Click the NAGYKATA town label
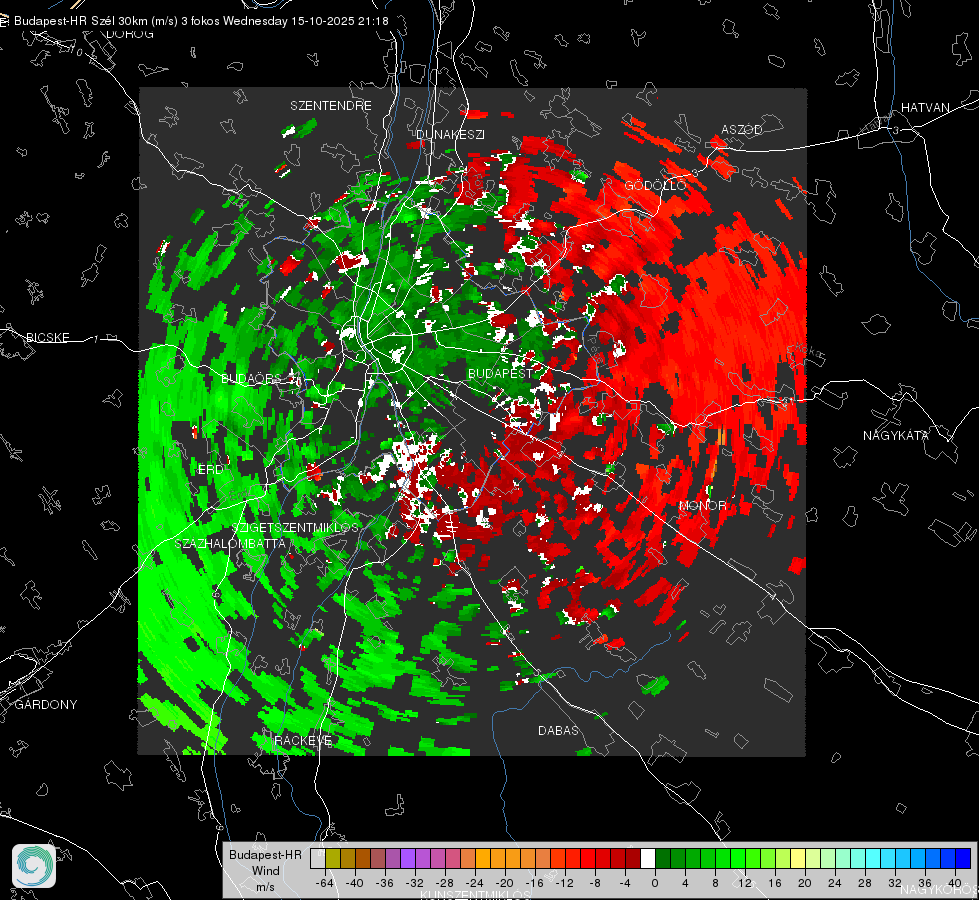Viewport: 979px width, 900px height. click(896, 435)
